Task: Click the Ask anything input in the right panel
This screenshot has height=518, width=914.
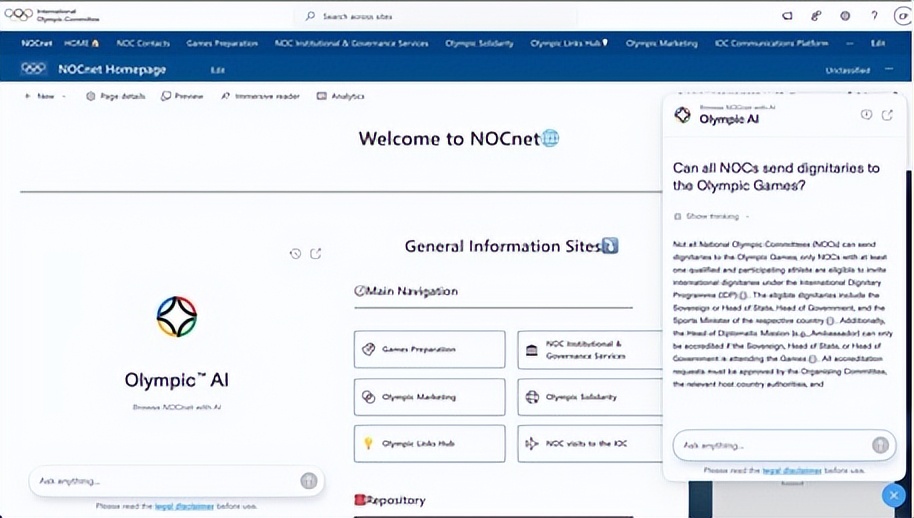Action: 770,445
